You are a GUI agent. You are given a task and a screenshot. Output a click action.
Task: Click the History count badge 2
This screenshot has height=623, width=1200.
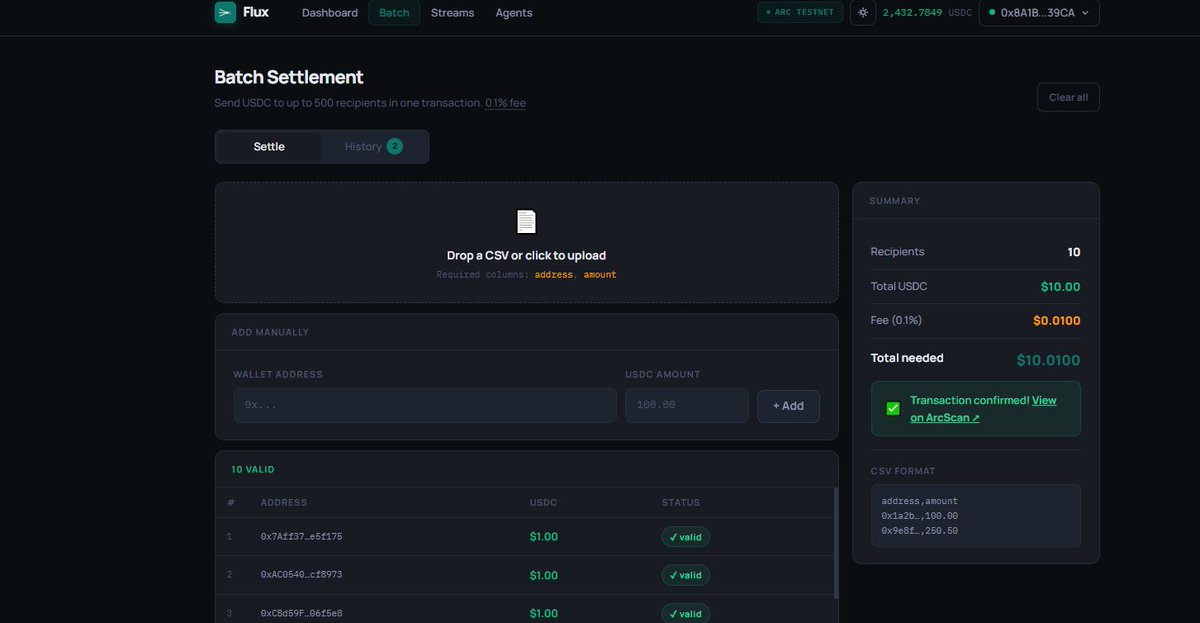(x=395, y=146)
